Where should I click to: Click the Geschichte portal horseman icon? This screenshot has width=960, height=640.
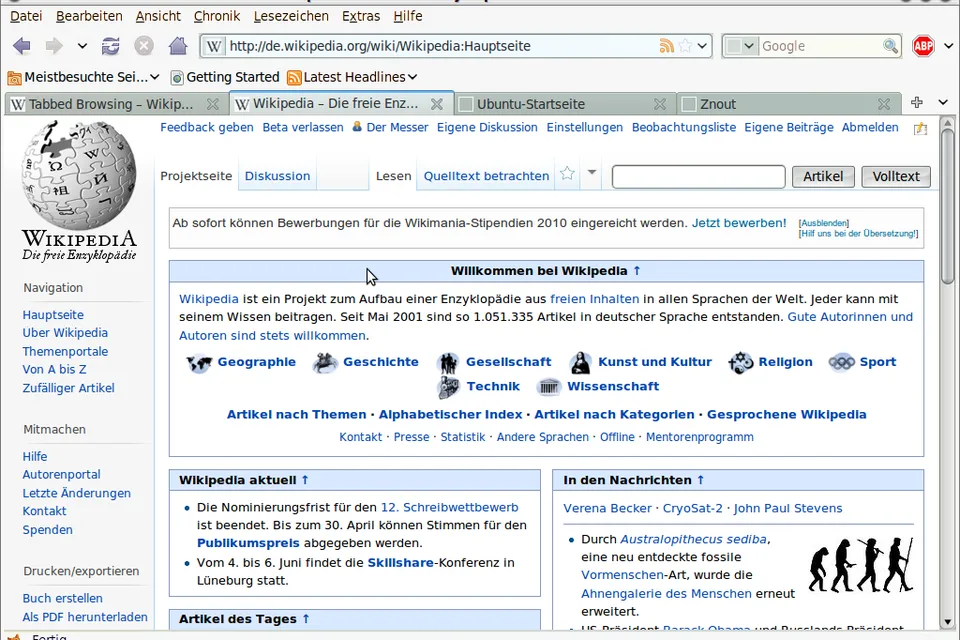pyautogui.click(x=325, y=363)
